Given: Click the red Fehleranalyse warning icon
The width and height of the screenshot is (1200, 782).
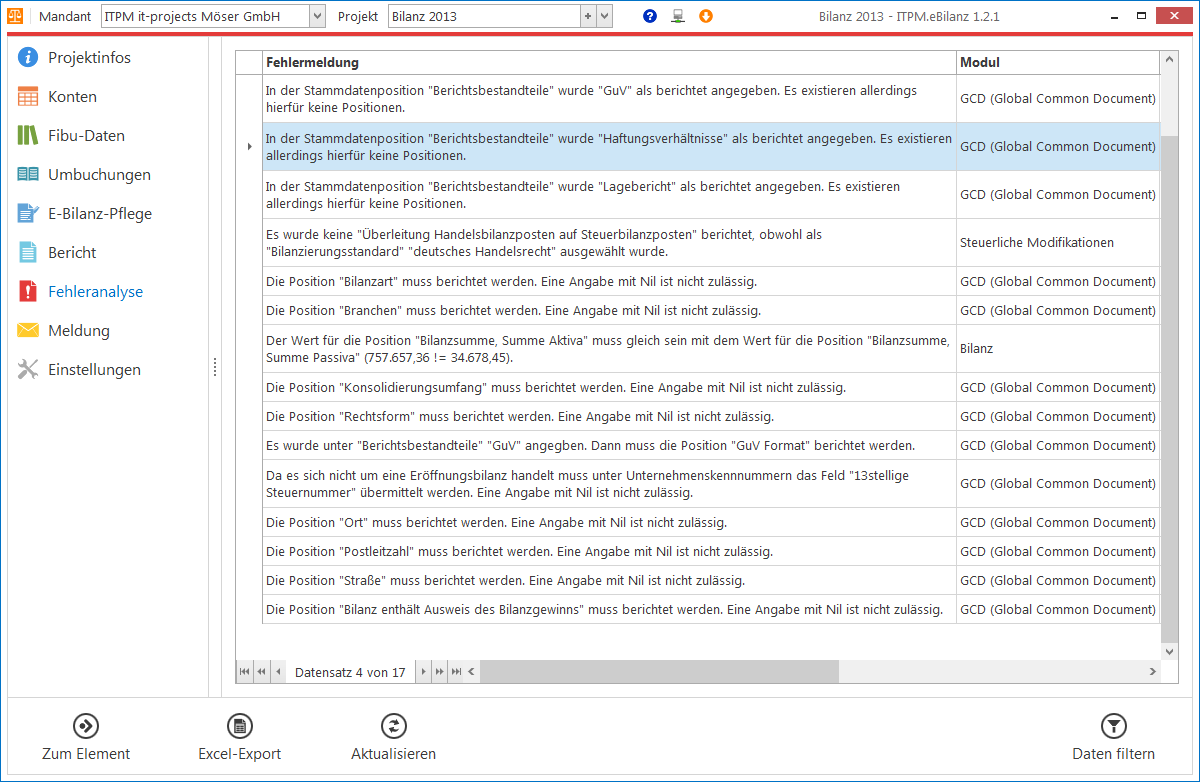Looking at the screenshot, I should [x=28, y=291].
